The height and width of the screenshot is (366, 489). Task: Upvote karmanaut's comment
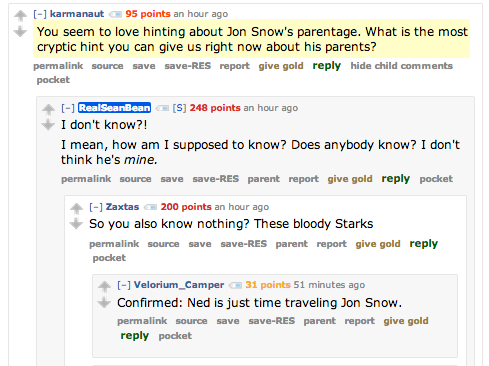click(20, 16)
